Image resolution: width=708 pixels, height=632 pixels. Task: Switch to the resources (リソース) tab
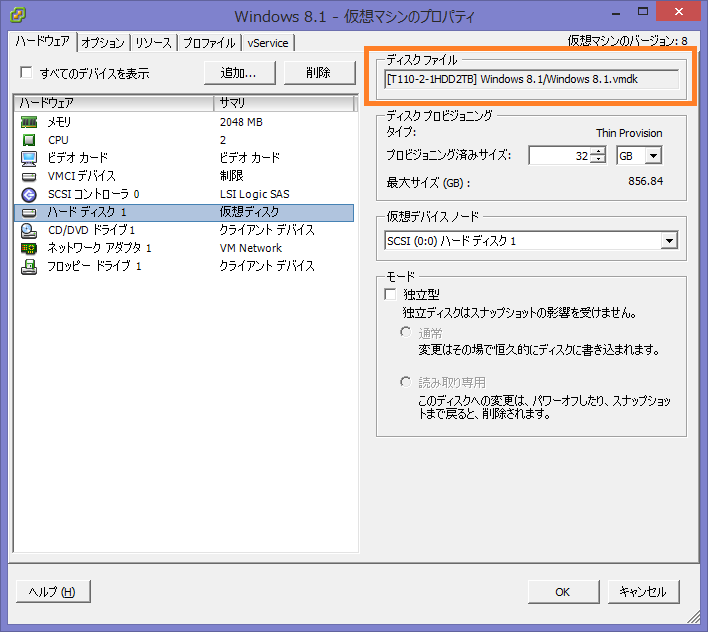coord(154,43)
